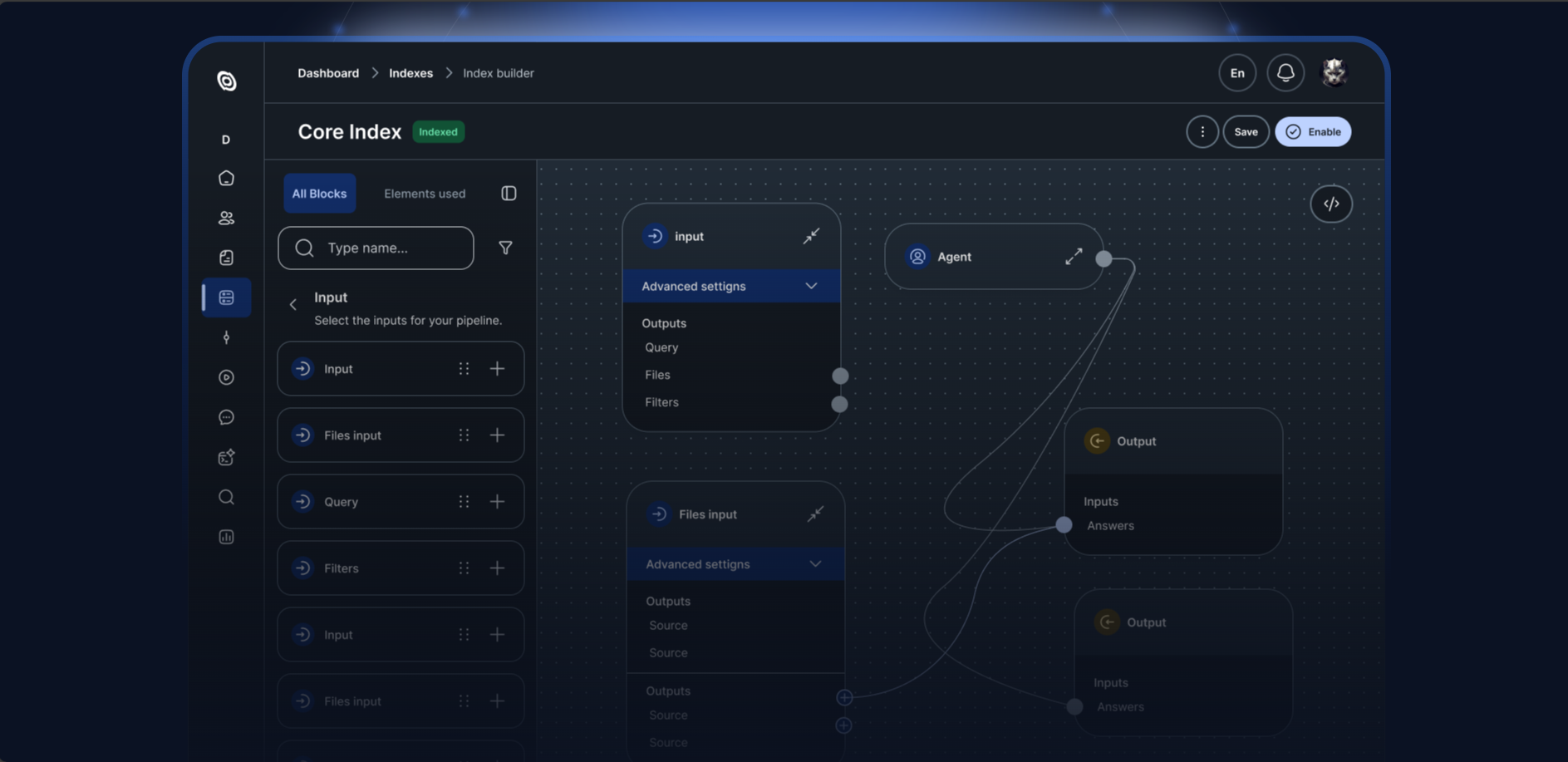Click the three-dot more options button
The image size is (1568, 762).
pos(1202,131)
